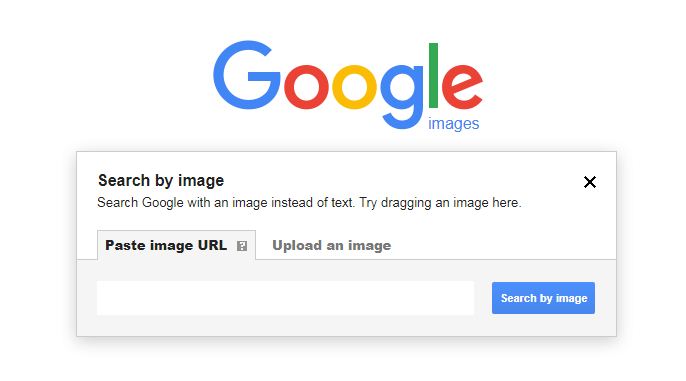Click the yellow o in Google logo

click(x=354, y=87)
